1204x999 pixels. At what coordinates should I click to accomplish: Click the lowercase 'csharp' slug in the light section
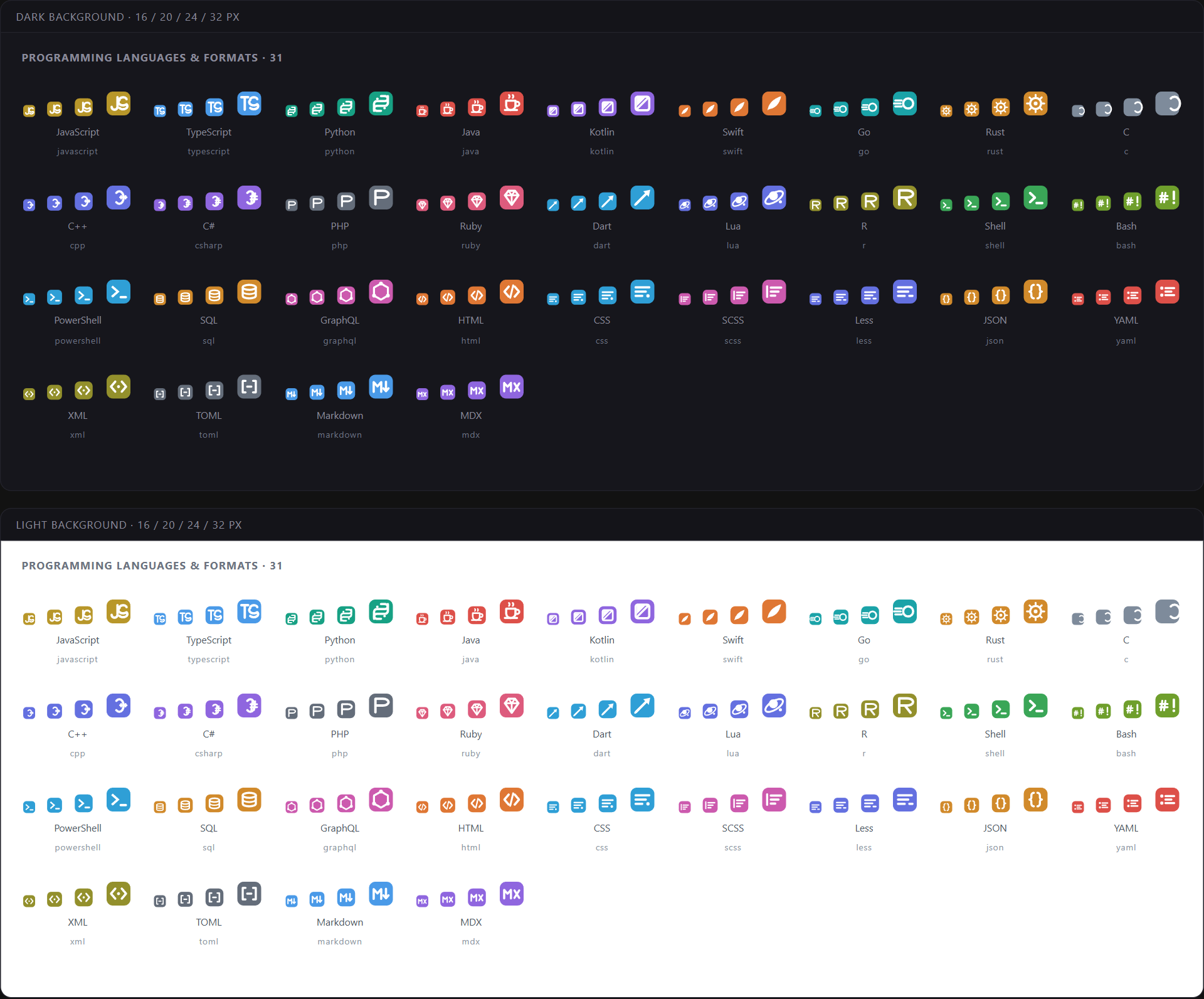pyautogui.click(x=209, y=754)
